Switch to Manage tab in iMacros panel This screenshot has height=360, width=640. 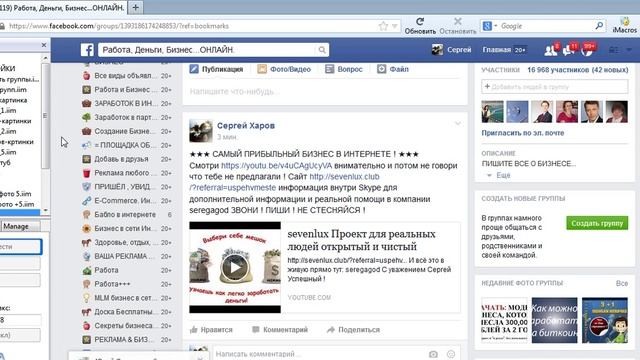tap(20, 226)
